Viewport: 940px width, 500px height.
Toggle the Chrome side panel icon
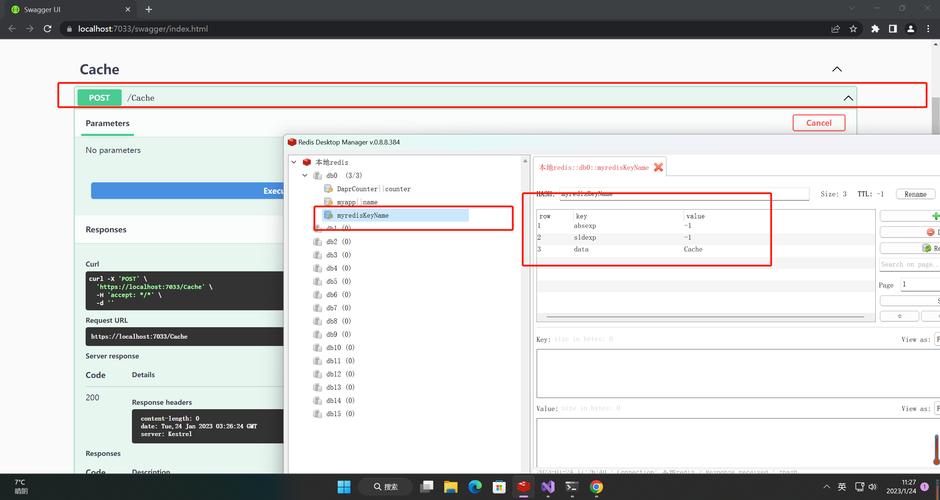[x=893, y=29]
